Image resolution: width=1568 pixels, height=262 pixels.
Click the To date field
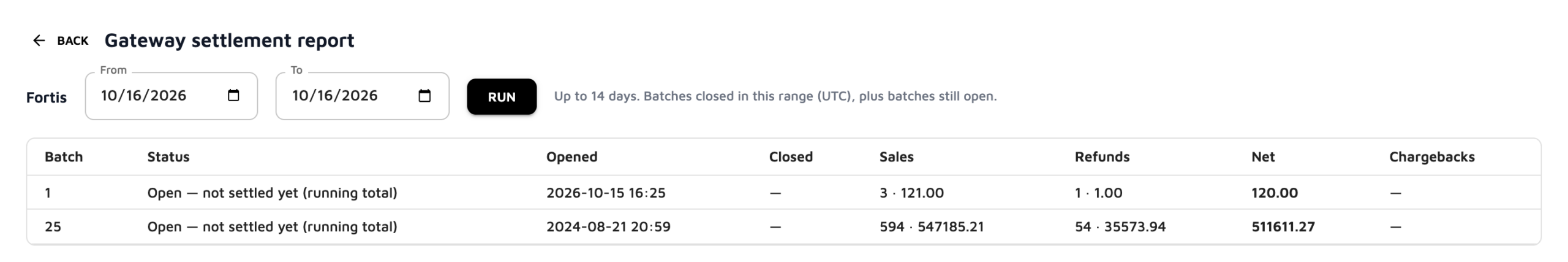[363, 96]
